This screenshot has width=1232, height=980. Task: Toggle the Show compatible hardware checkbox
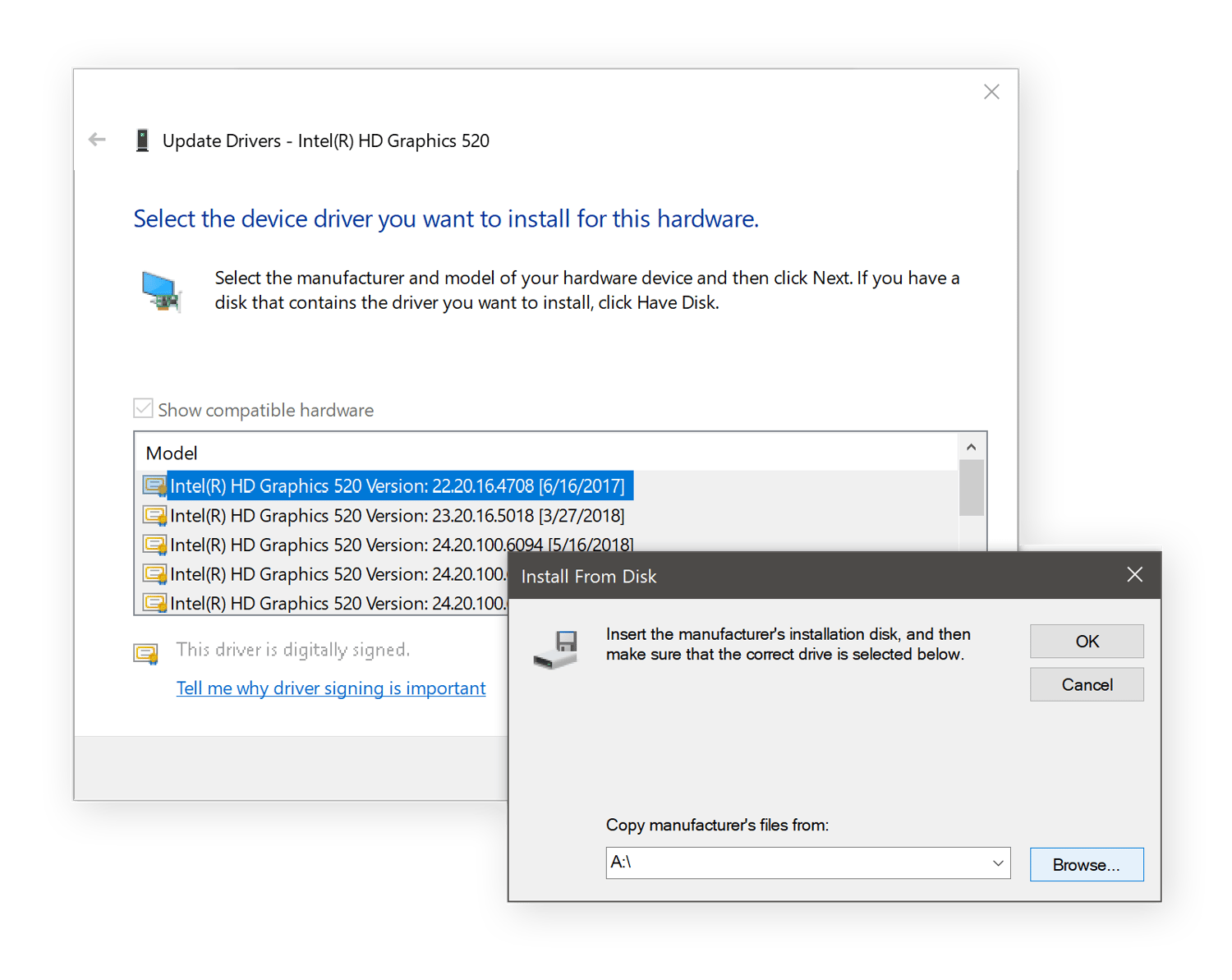[143, 407]
